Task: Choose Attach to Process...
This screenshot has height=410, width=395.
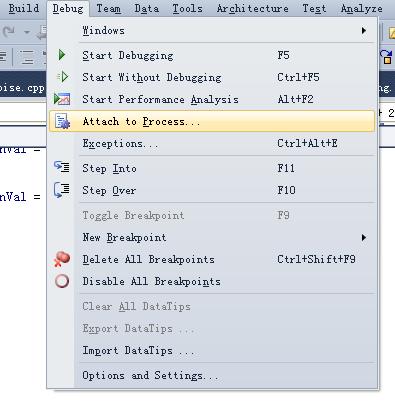Action: [x=212, y=121]
